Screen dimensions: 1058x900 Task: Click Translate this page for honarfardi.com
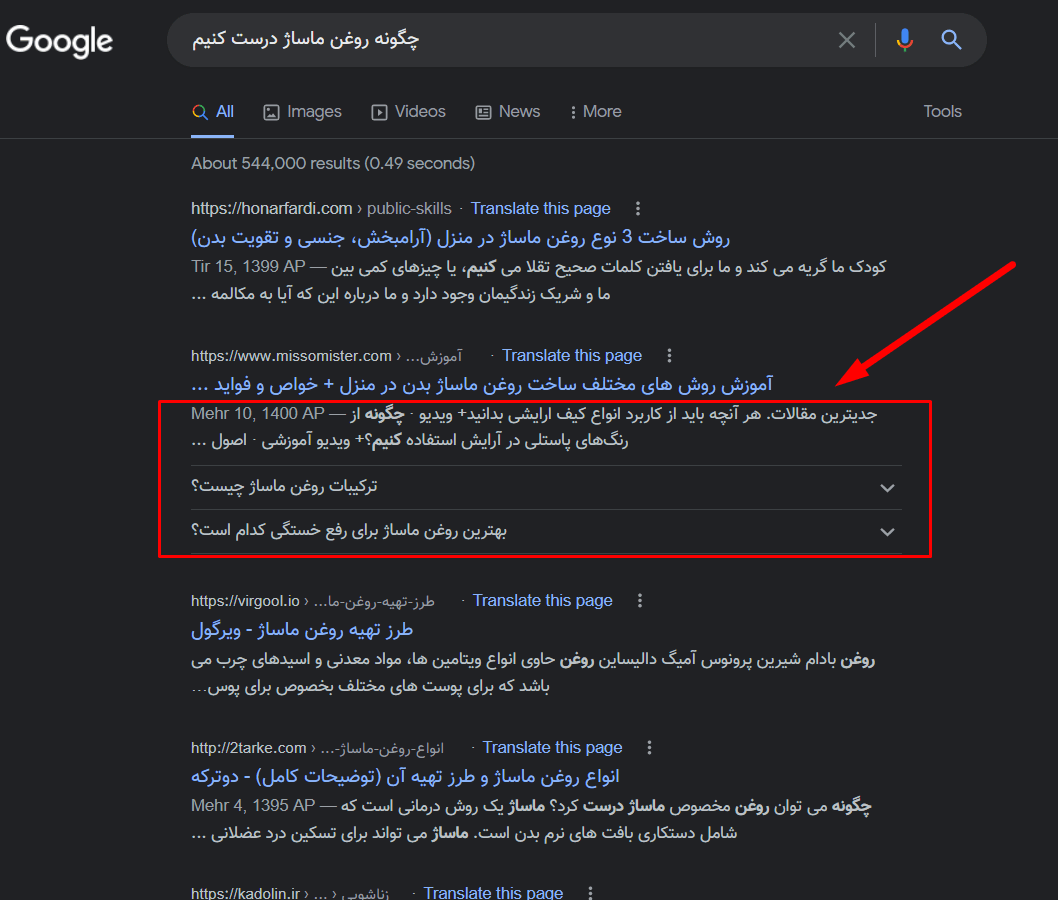(540, 209)
